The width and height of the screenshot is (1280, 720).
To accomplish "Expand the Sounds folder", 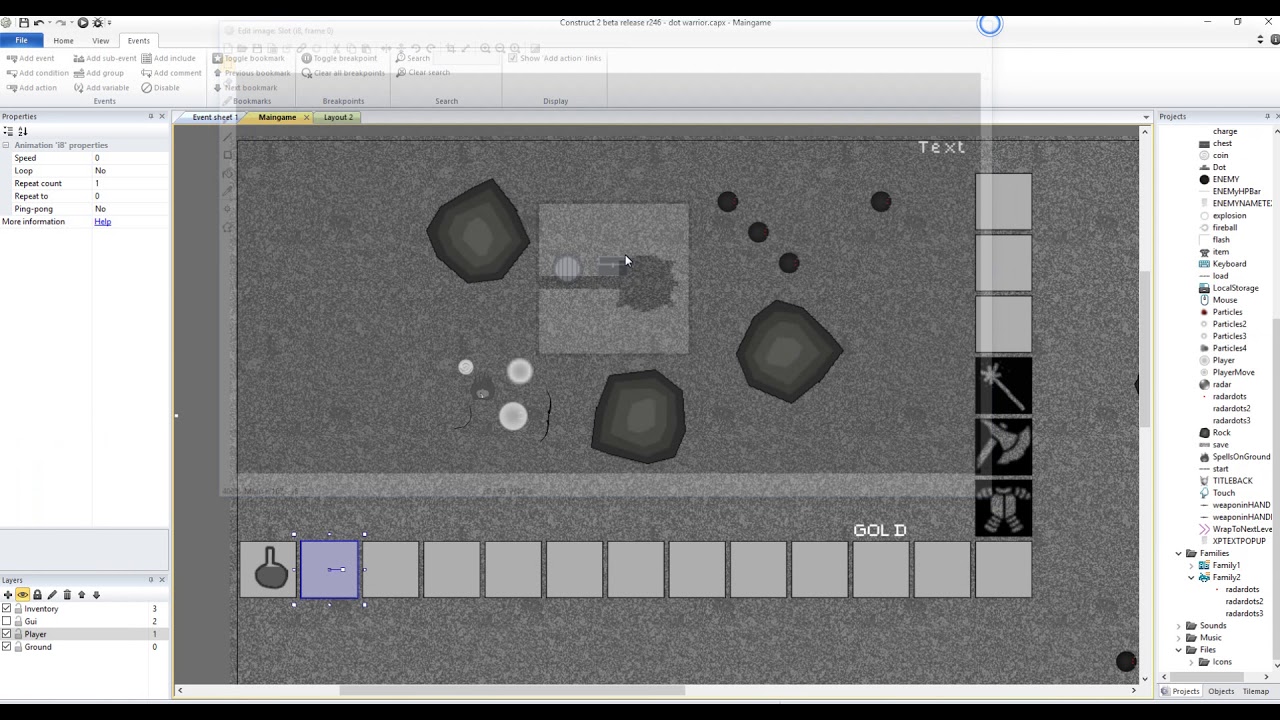I will tap(1178, 626).
